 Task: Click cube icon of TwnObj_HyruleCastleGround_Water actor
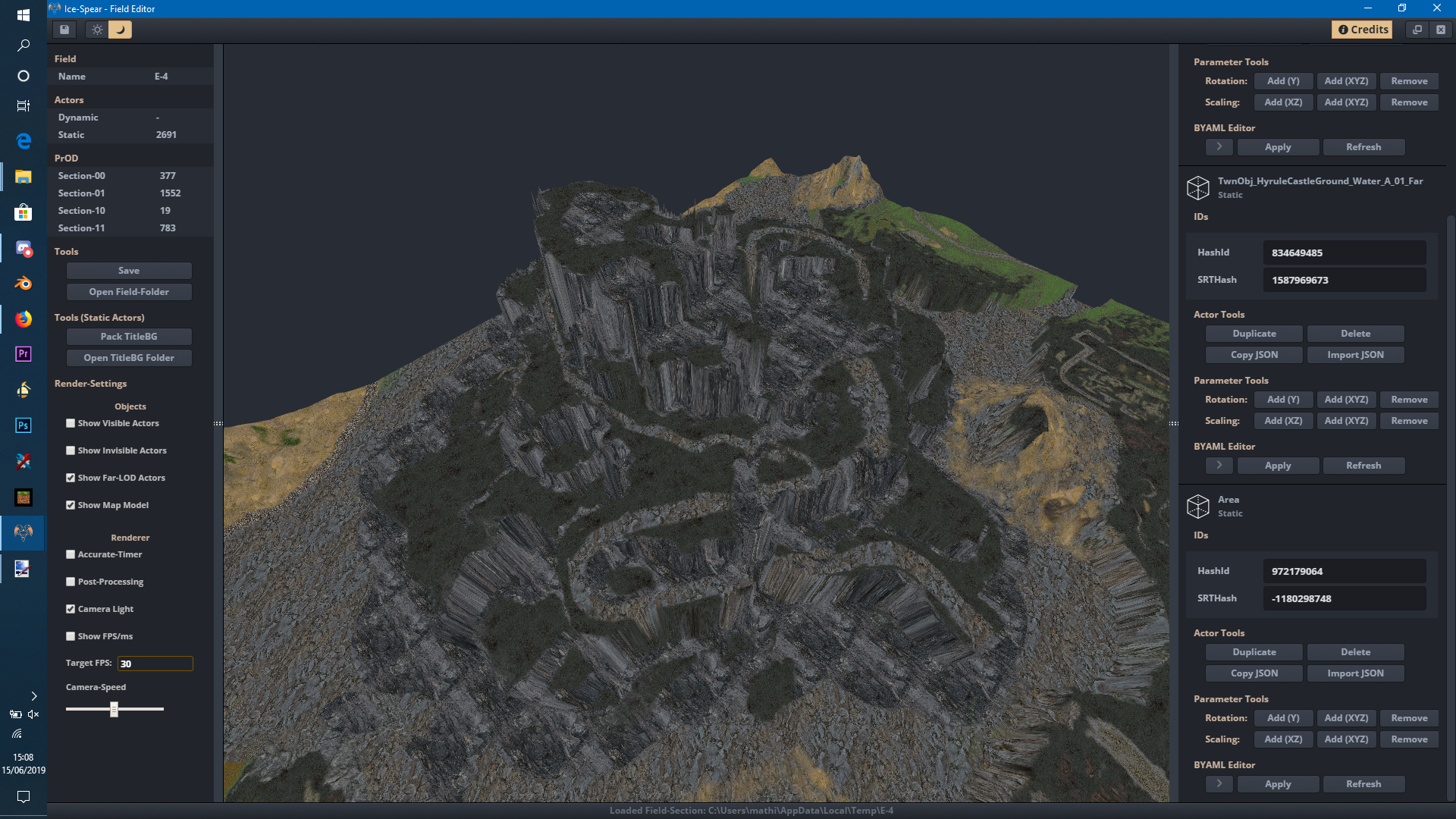tap(1198, 187)
